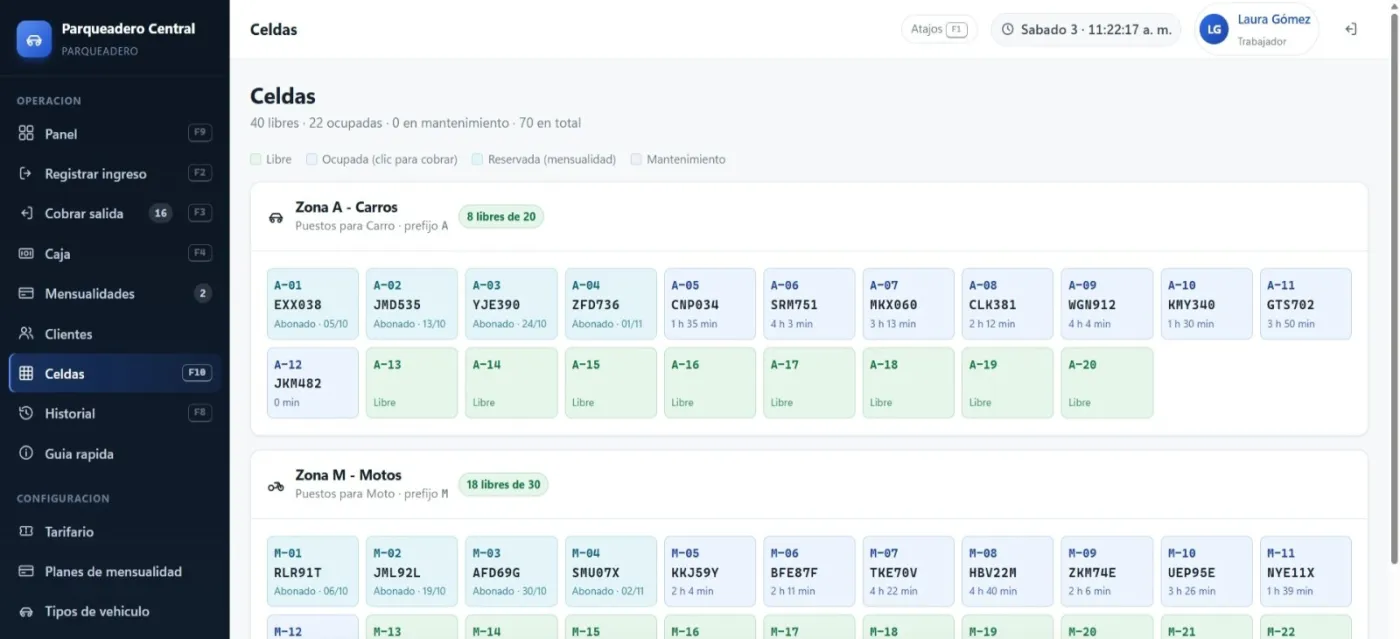Screen dimensions: 1400x639
Task: Choose free cell A-13
Action: (412, 383)
